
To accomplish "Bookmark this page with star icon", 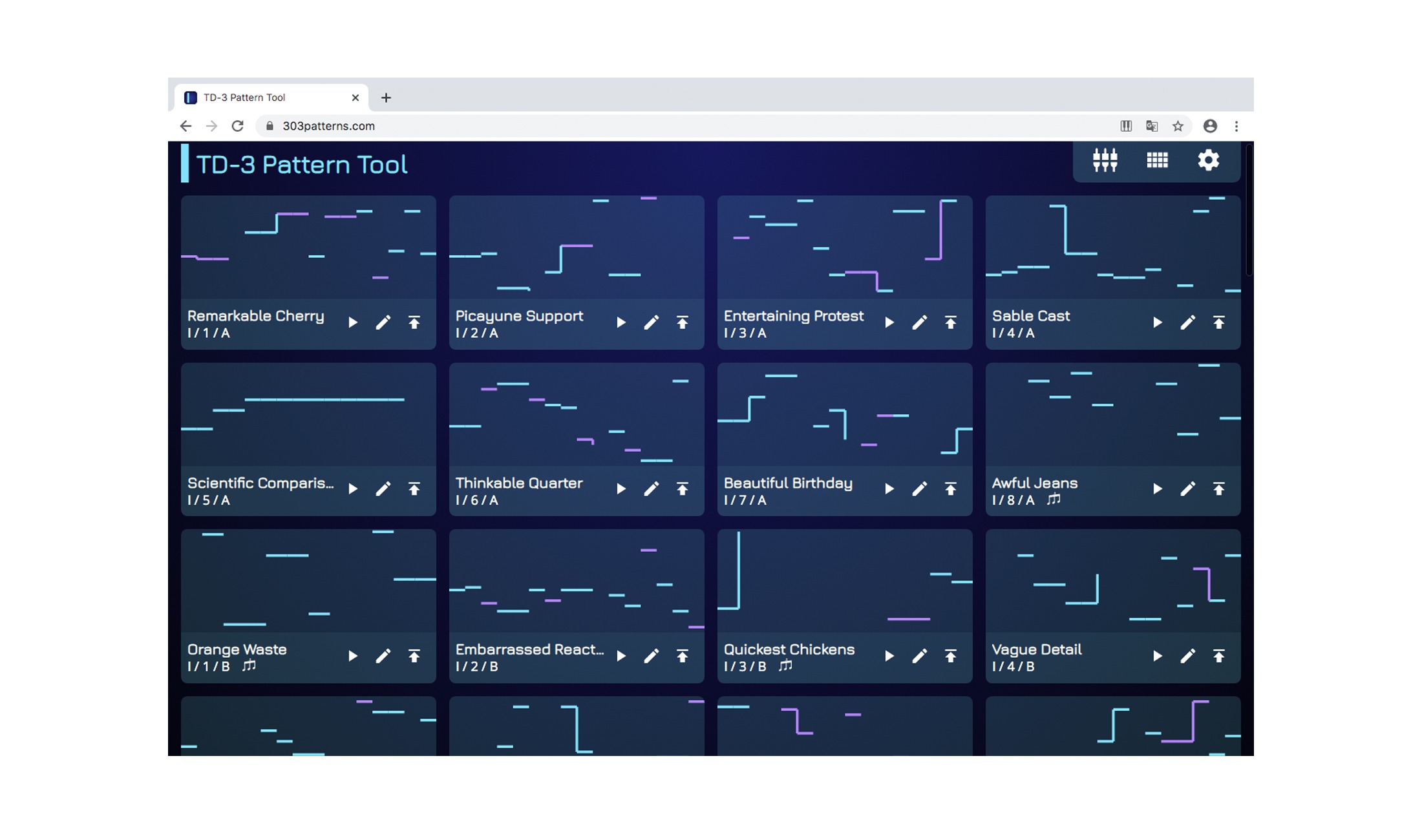I will 1178,126.
